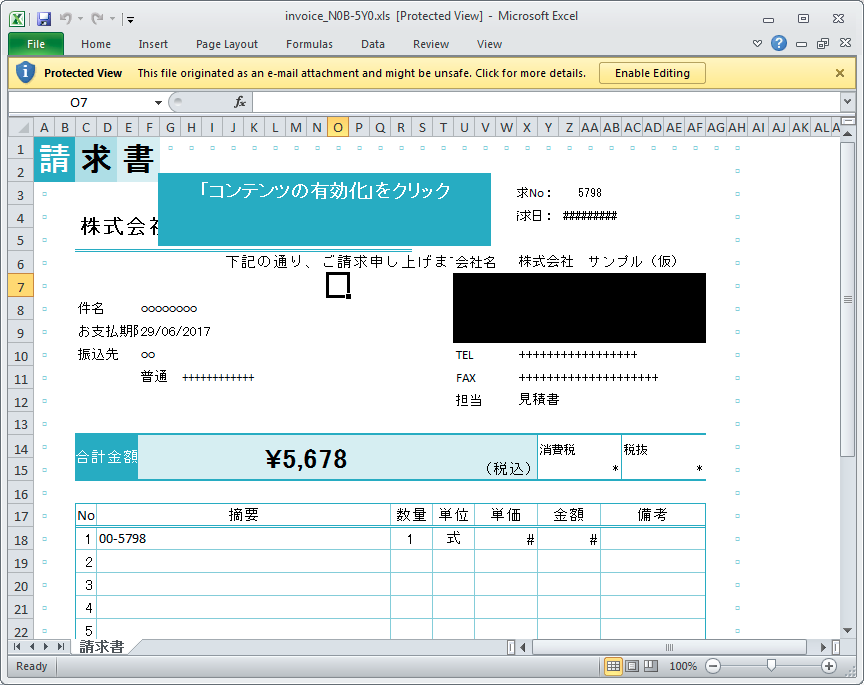Select row 14 header
The height and width of the screenshot is (685, 864).
pos(21,449)
